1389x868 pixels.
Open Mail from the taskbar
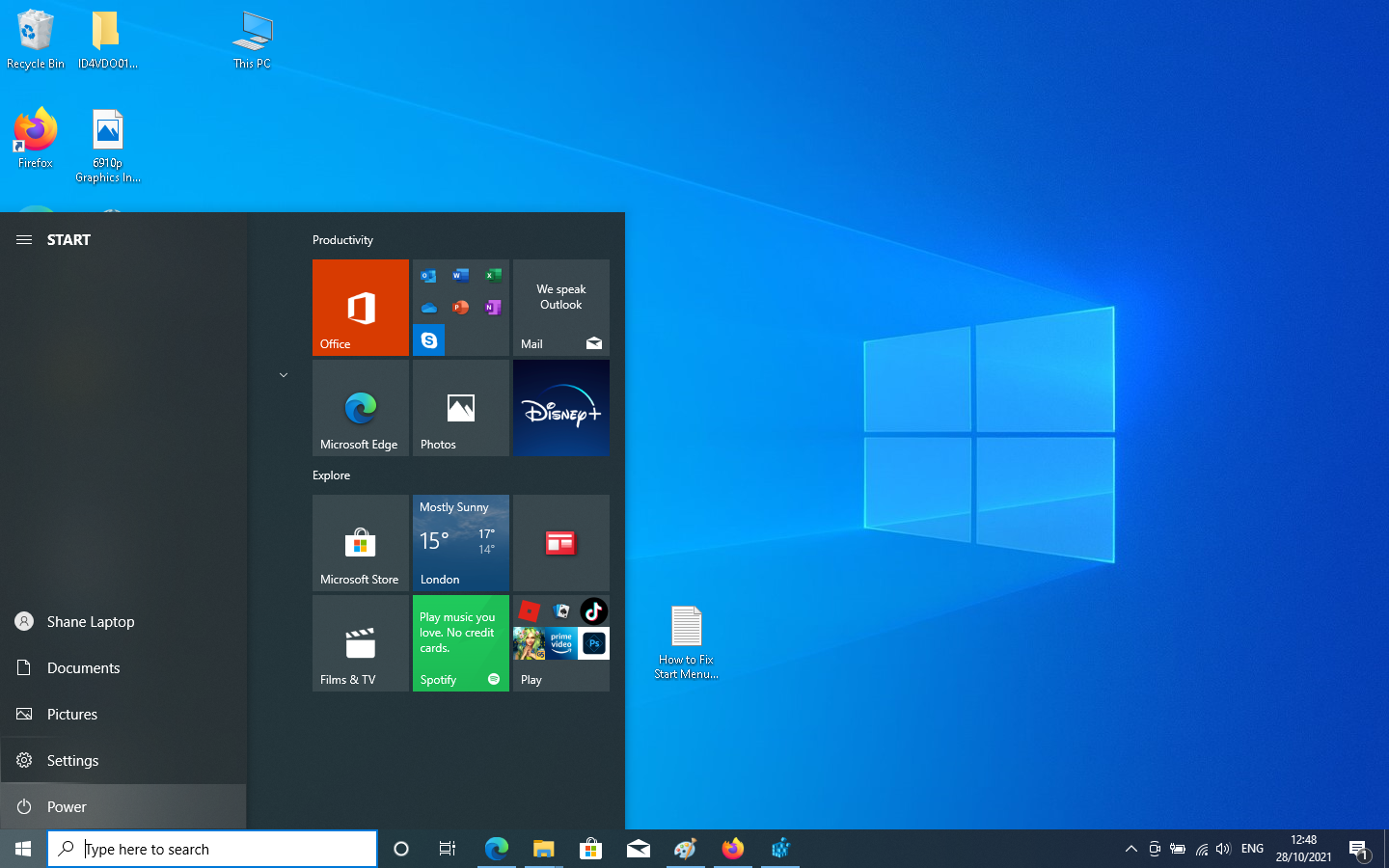[638, 849]
